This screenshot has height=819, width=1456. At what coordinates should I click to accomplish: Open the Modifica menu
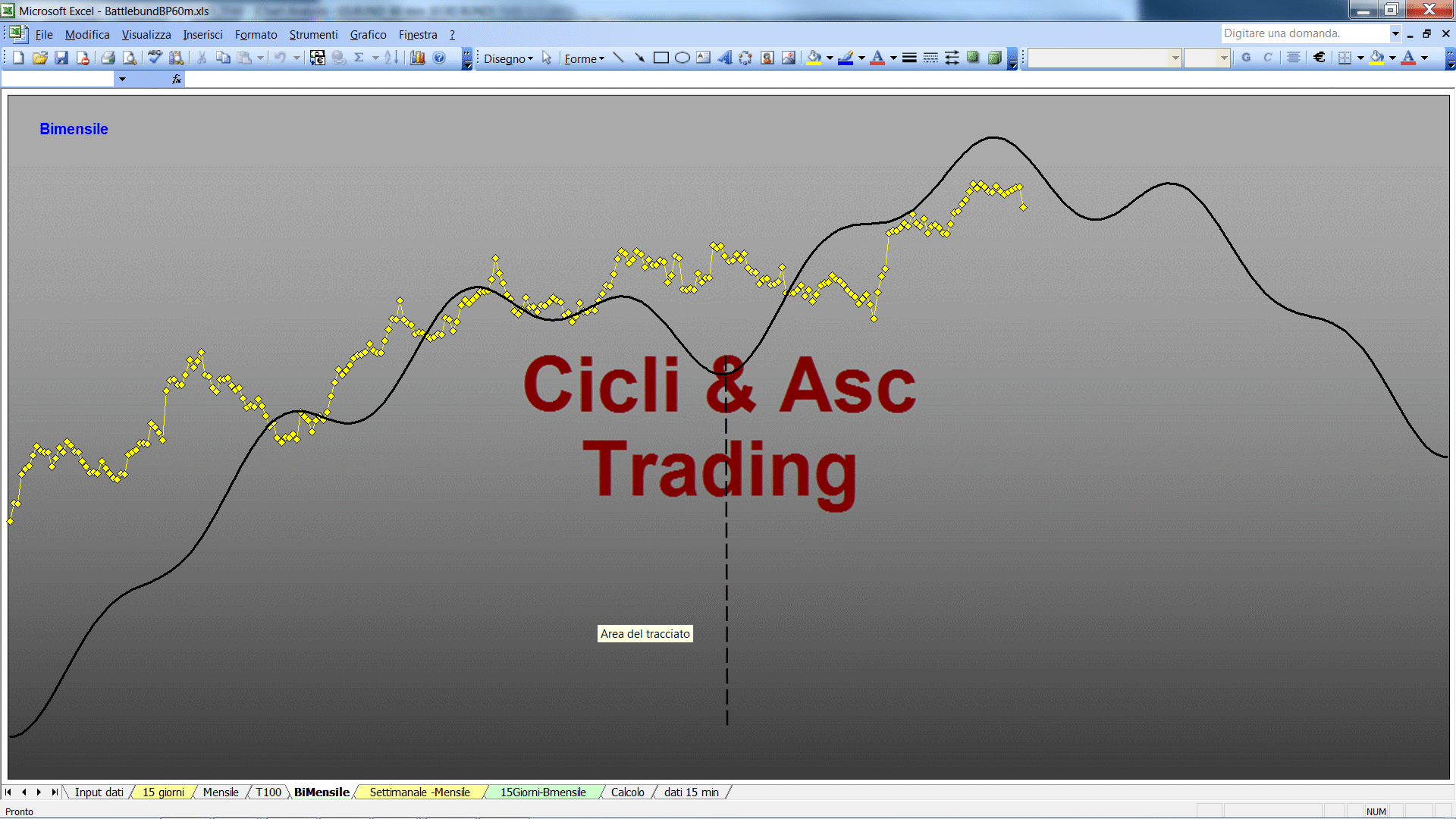(x=87, y=35)
